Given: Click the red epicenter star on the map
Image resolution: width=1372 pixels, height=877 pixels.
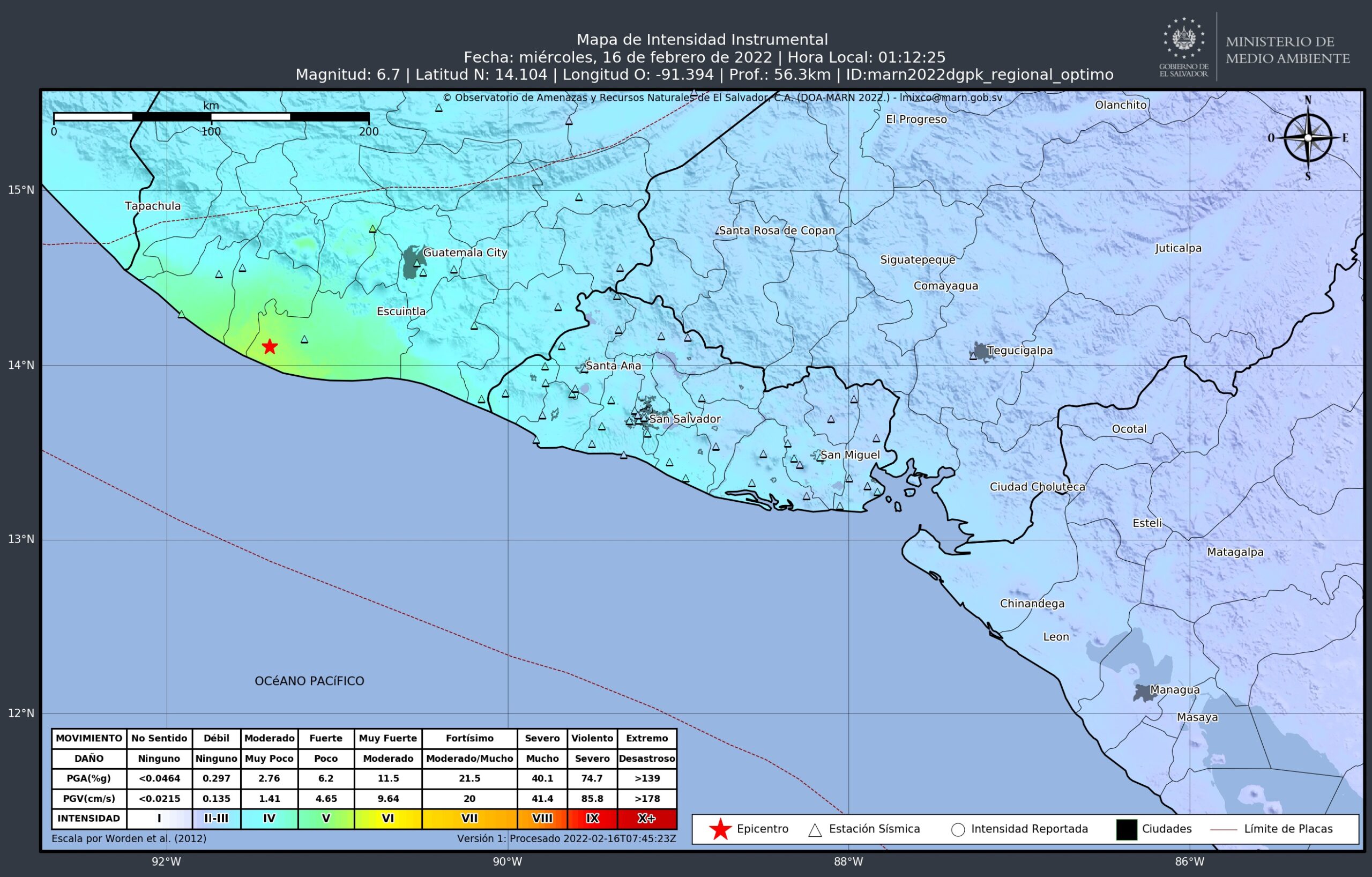Looking at the screenshot, I should tap(270, 346).
